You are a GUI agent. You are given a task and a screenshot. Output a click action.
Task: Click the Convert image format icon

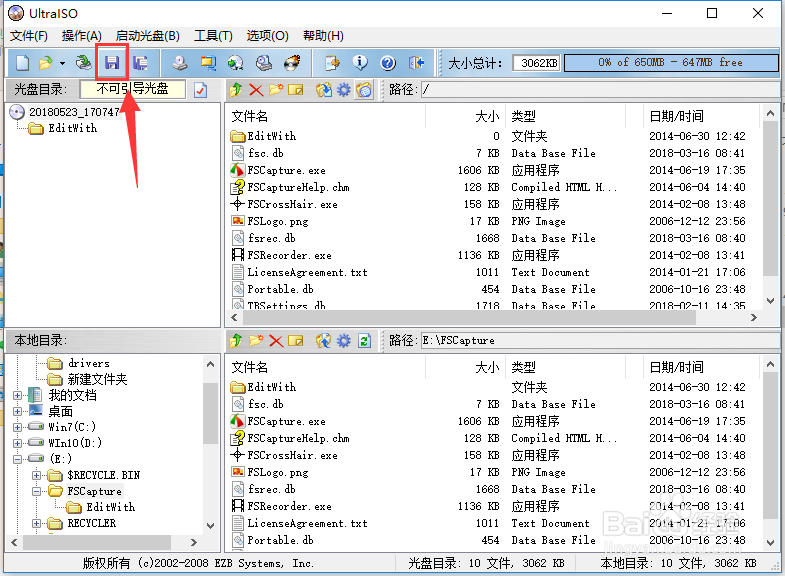(x=236, y=63)
